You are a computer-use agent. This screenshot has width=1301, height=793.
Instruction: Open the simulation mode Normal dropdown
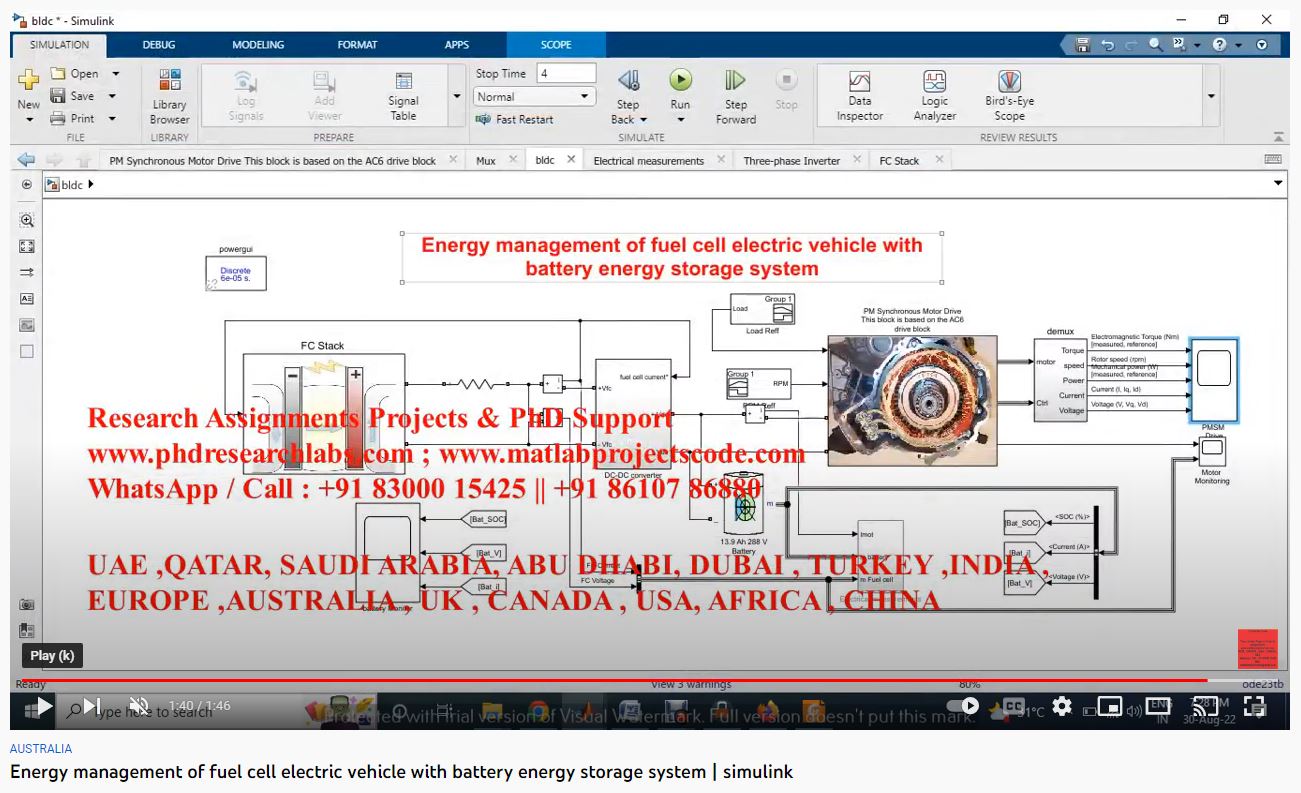534,97
